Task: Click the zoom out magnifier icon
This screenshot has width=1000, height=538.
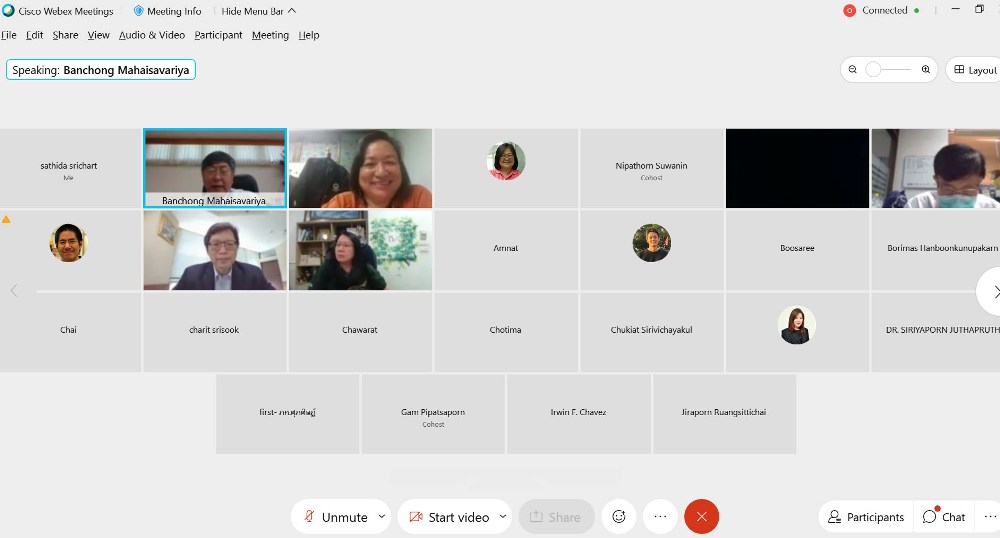Action: [x=853, y=70]
